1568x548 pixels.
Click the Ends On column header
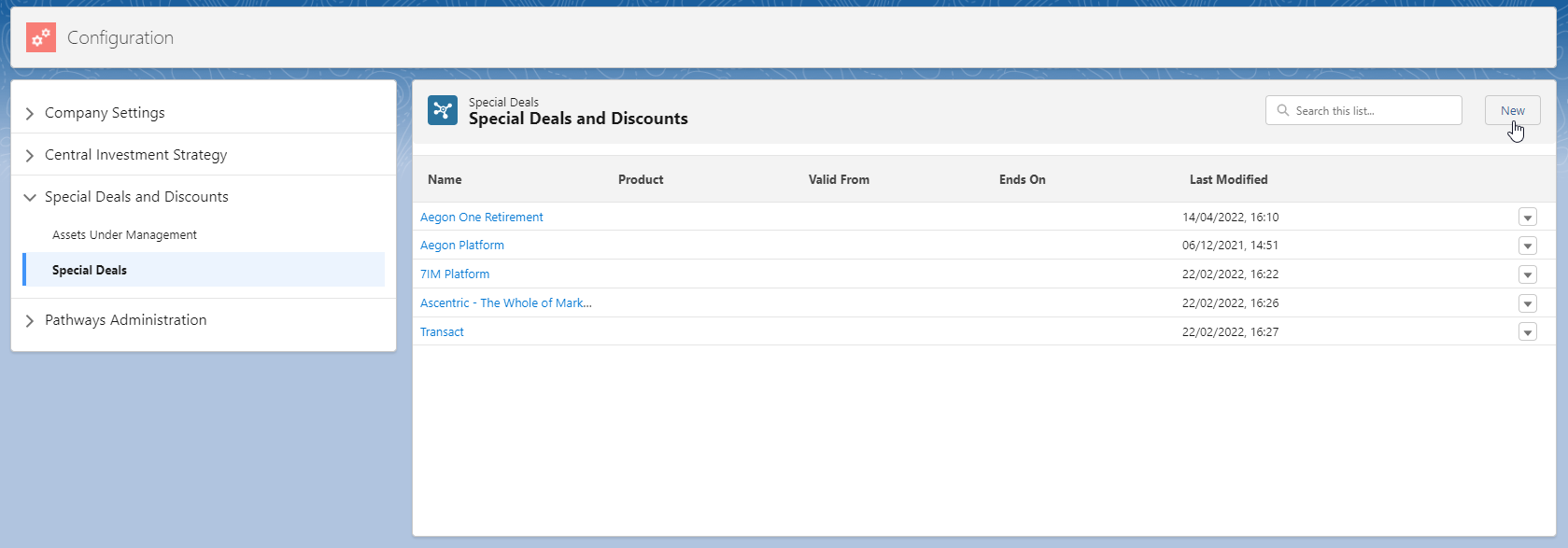point(1023,179)
